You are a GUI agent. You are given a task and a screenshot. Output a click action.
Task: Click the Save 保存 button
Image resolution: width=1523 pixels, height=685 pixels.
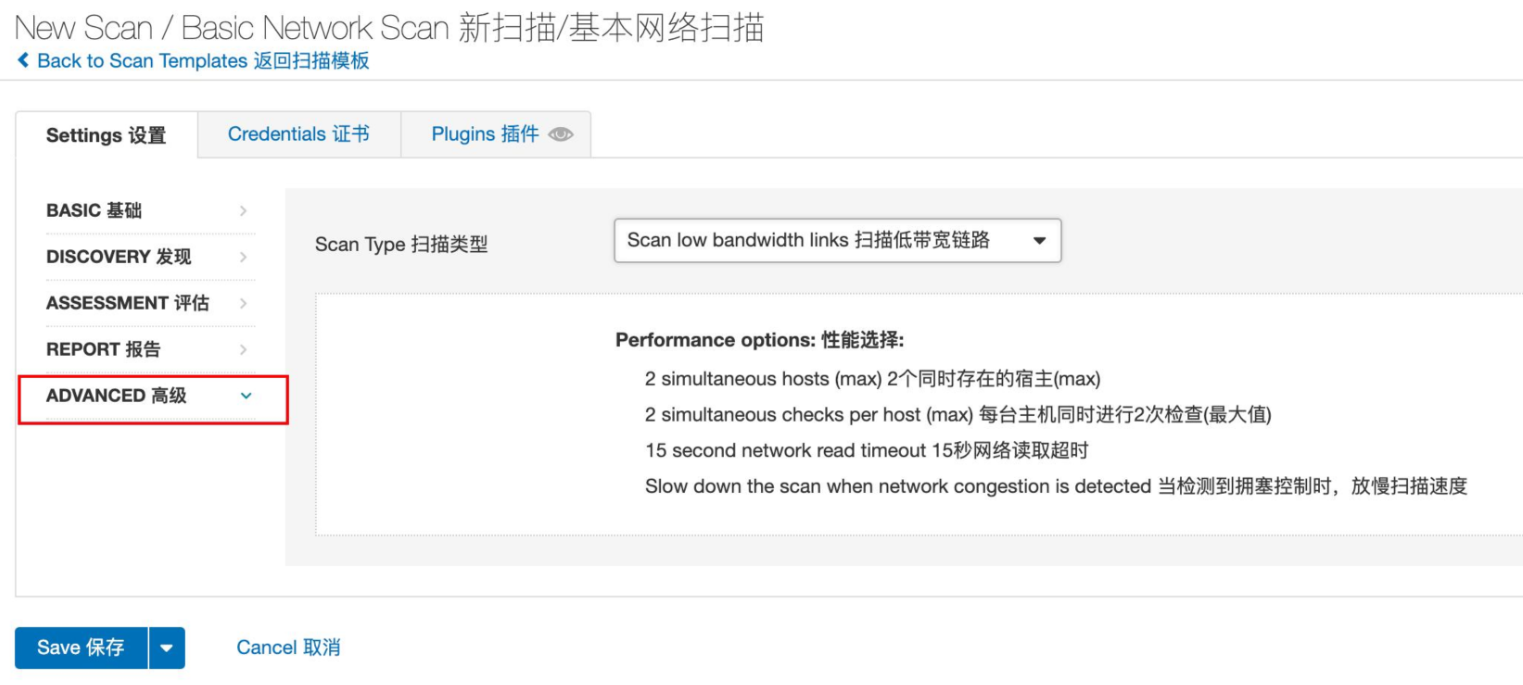81,648
